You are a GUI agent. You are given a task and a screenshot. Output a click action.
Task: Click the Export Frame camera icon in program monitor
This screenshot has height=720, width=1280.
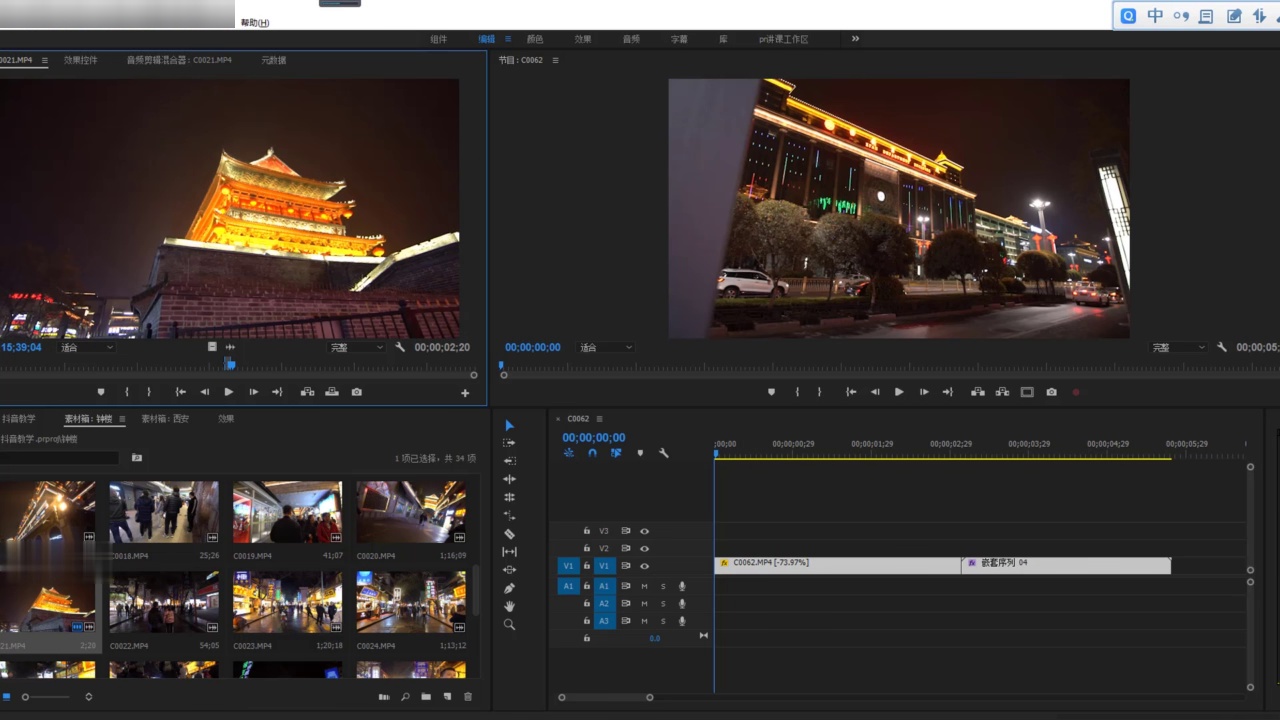point(1051,392)
